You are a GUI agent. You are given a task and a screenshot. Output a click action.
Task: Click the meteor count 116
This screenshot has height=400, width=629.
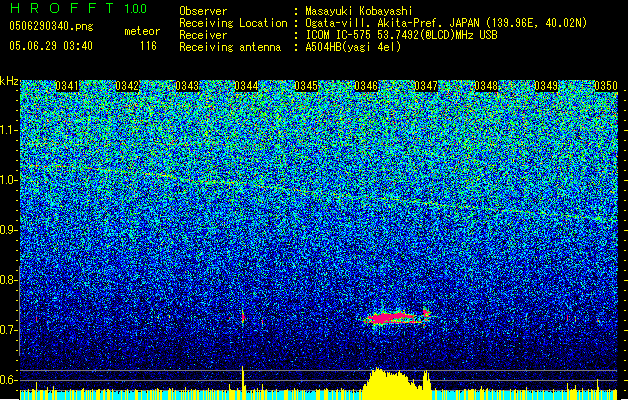pos(148,46)
